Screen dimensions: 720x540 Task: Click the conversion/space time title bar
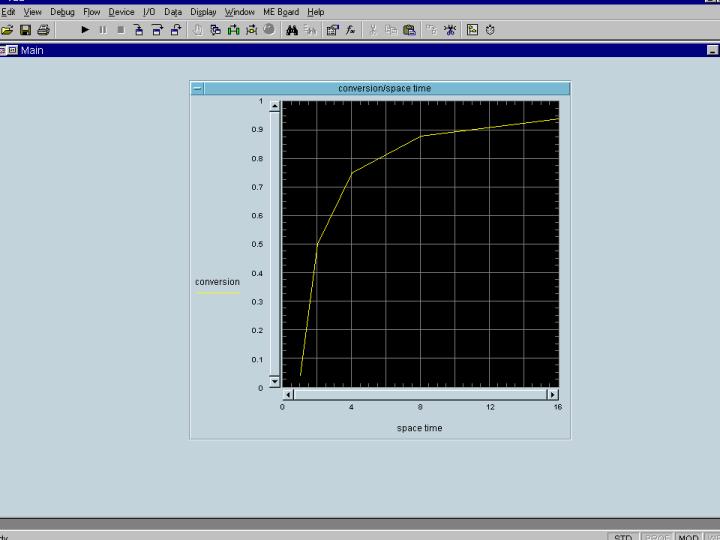click(385, 88)
